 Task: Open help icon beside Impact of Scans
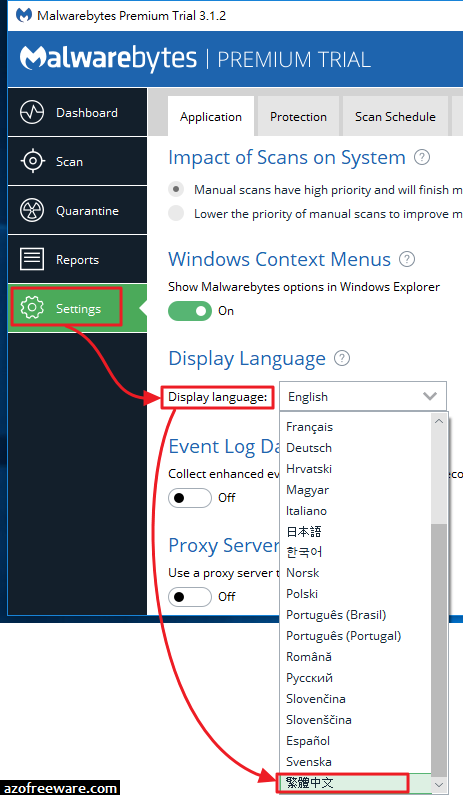point(422,157)
